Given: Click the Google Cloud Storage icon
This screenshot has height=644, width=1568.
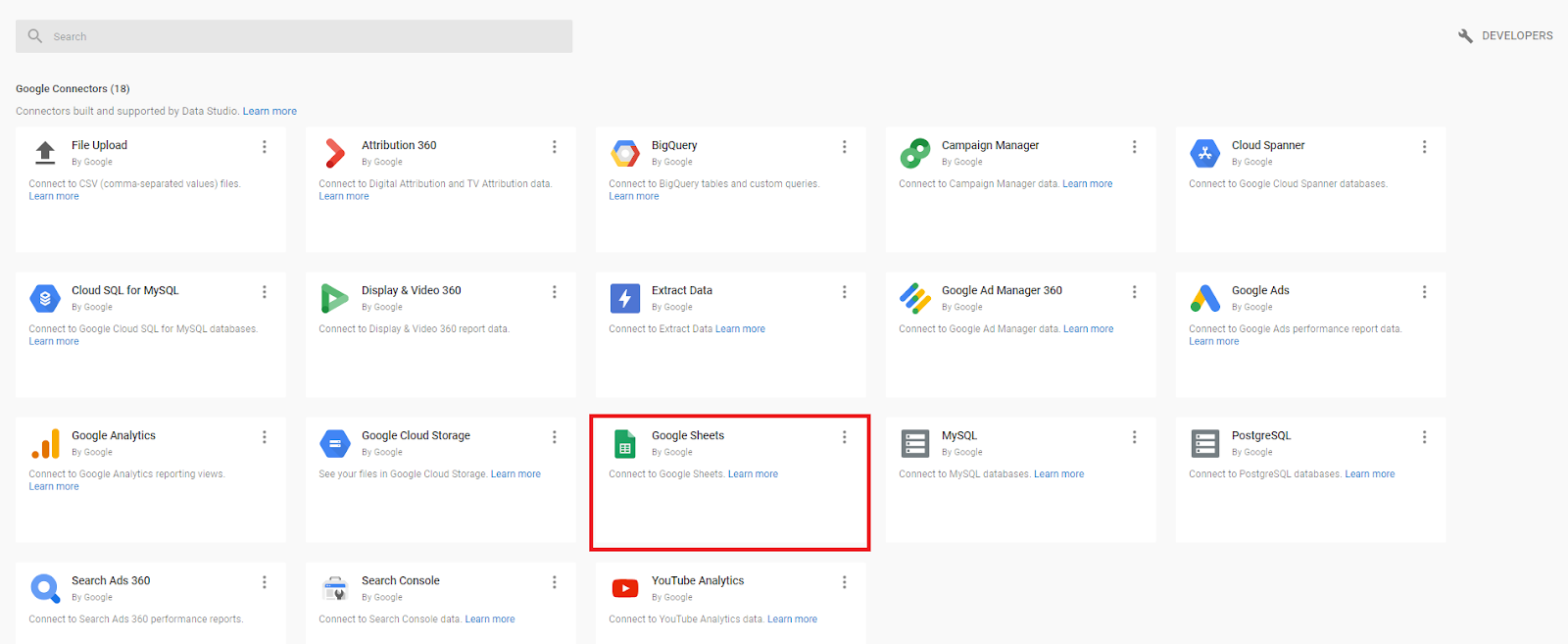Looking at the screenshot, I should point(335,443).
